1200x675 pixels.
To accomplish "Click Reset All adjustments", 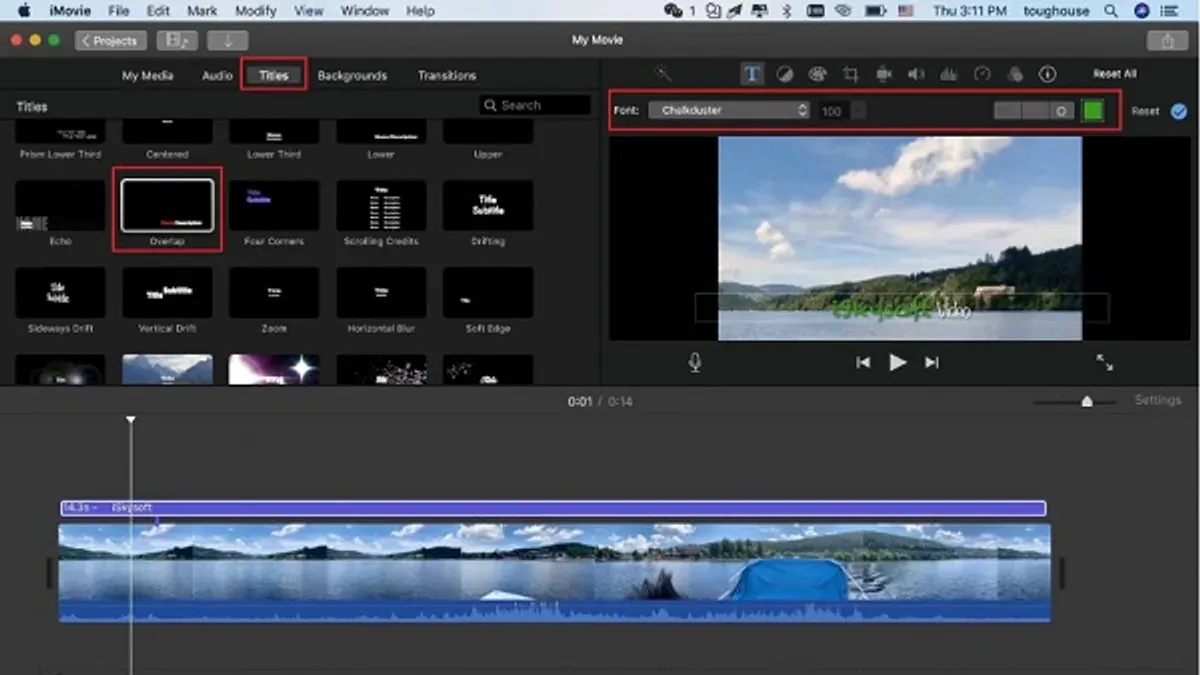I will pyautogui.click(x=1114, y=74).
